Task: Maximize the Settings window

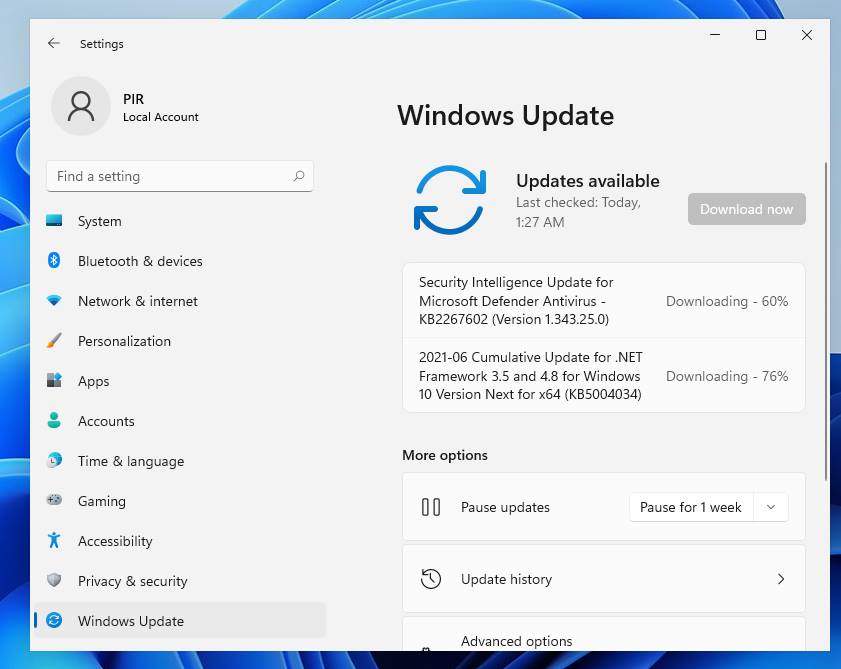Action: 761,35
